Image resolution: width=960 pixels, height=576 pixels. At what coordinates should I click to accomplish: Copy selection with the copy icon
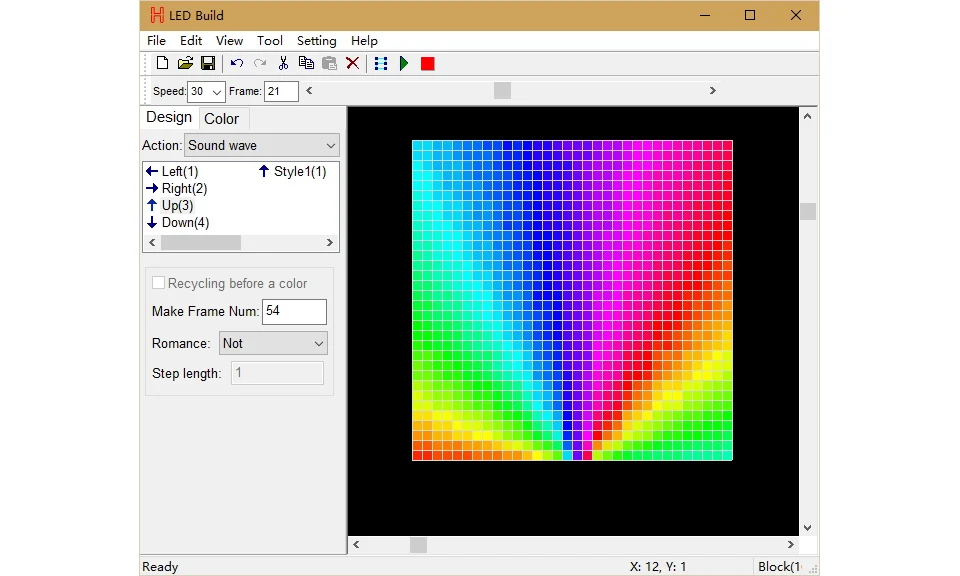(306, 63)
